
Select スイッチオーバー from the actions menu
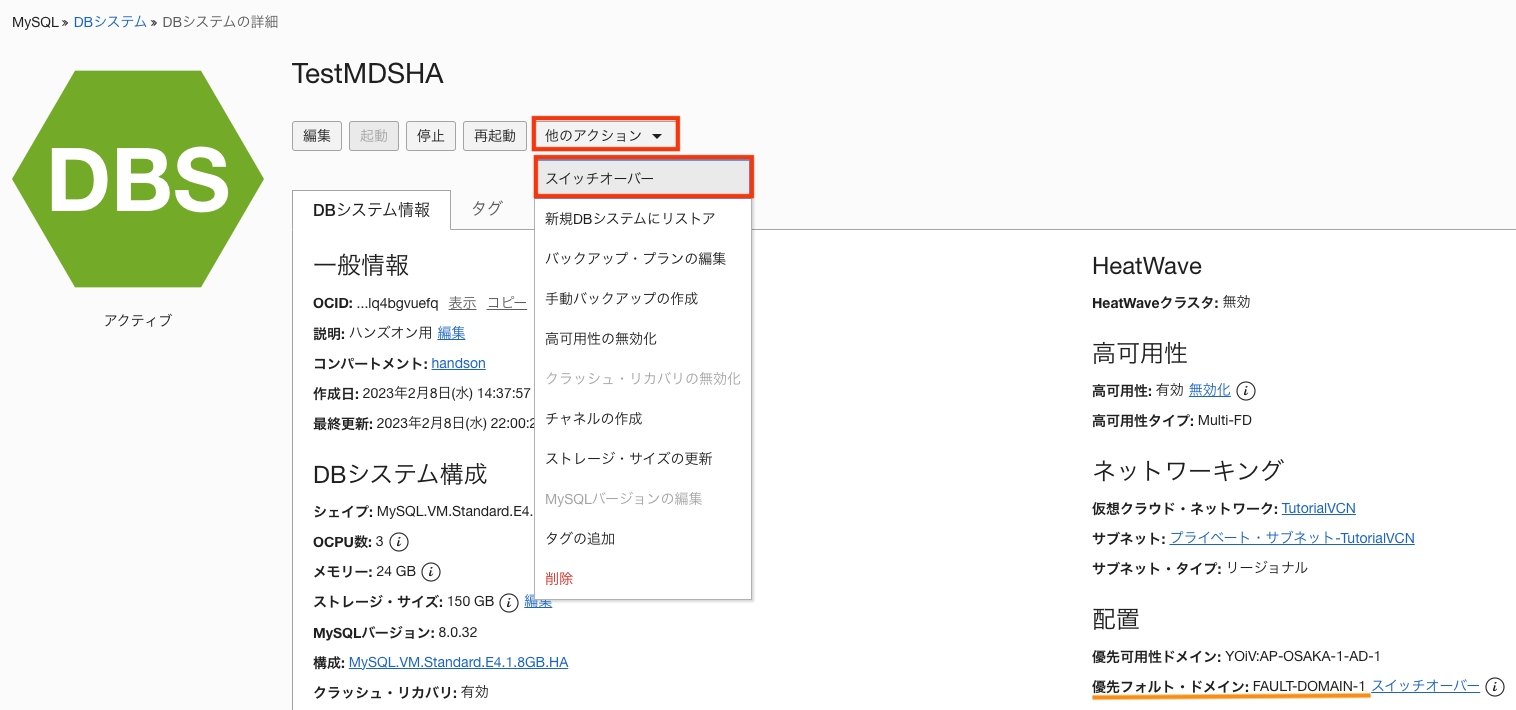pyautogui.click(x=643, y=179)
